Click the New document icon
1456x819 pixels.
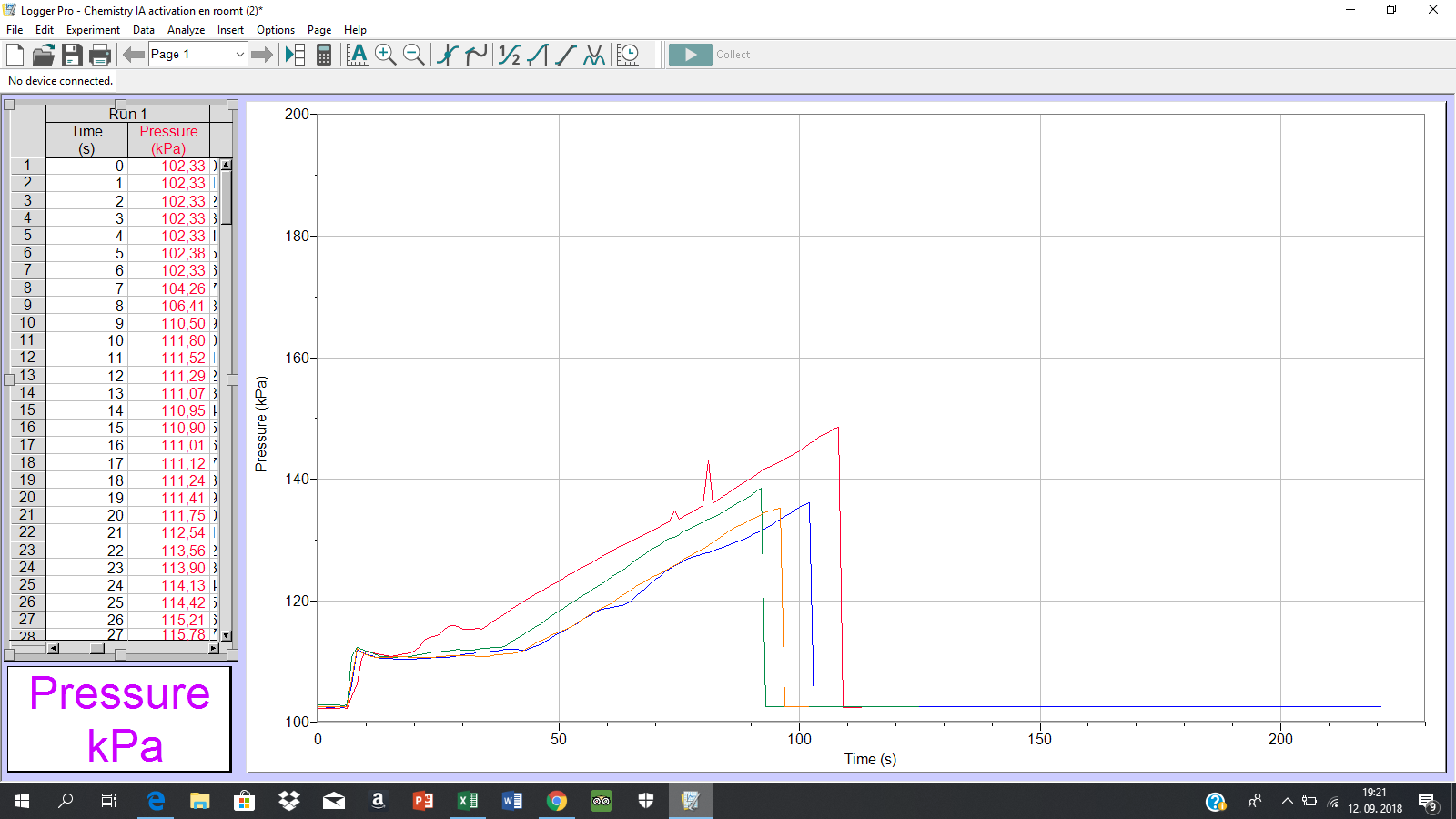15,55
